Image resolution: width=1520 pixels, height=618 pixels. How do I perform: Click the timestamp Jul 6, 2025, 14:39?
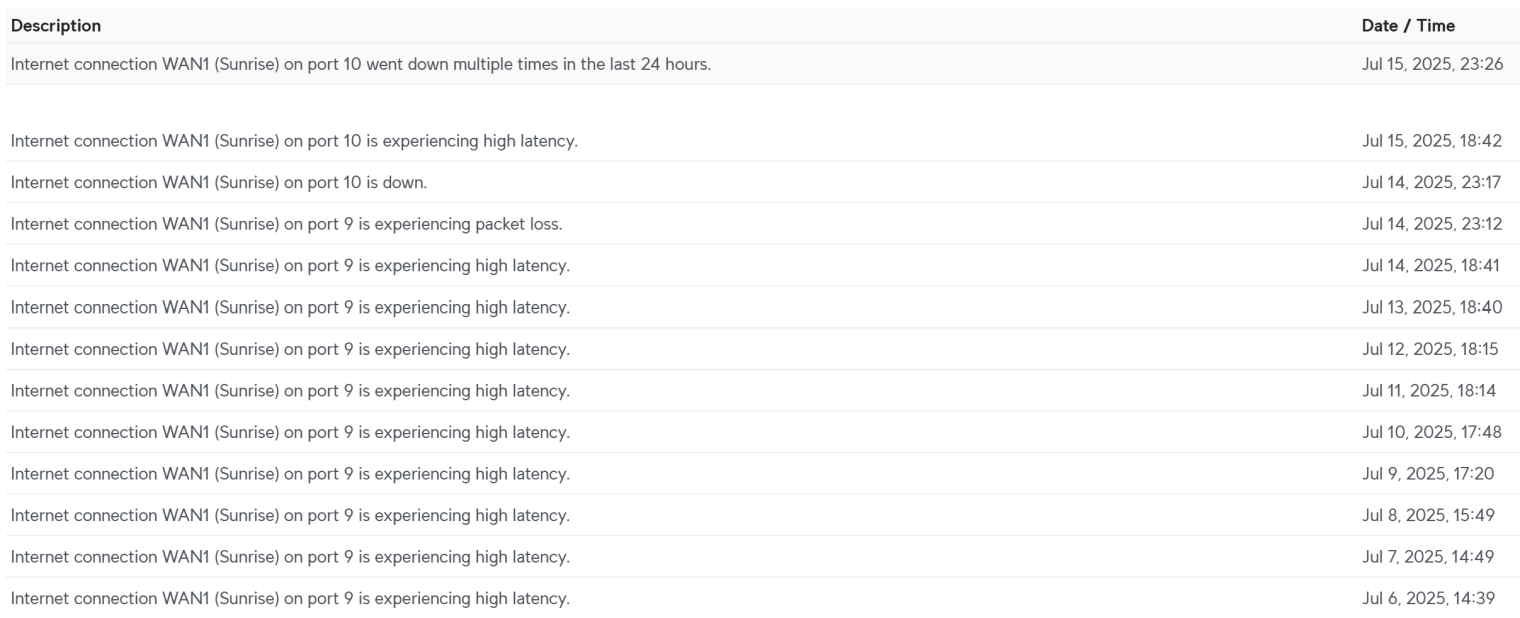1428,599
